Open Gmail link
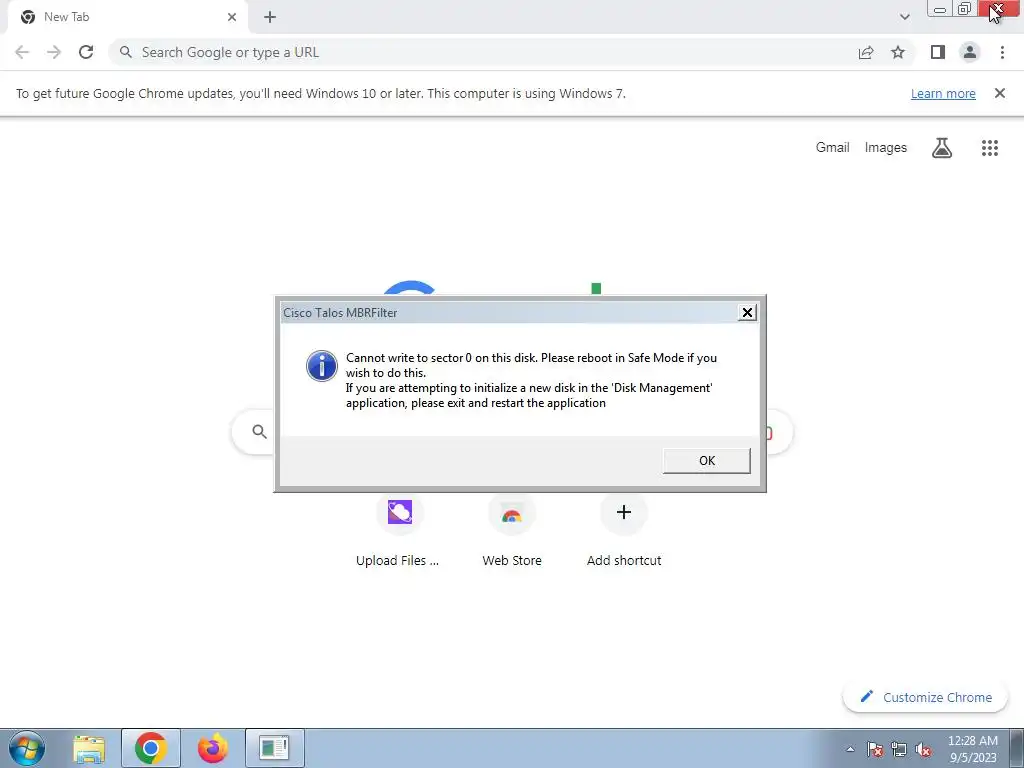 point(833,148)
